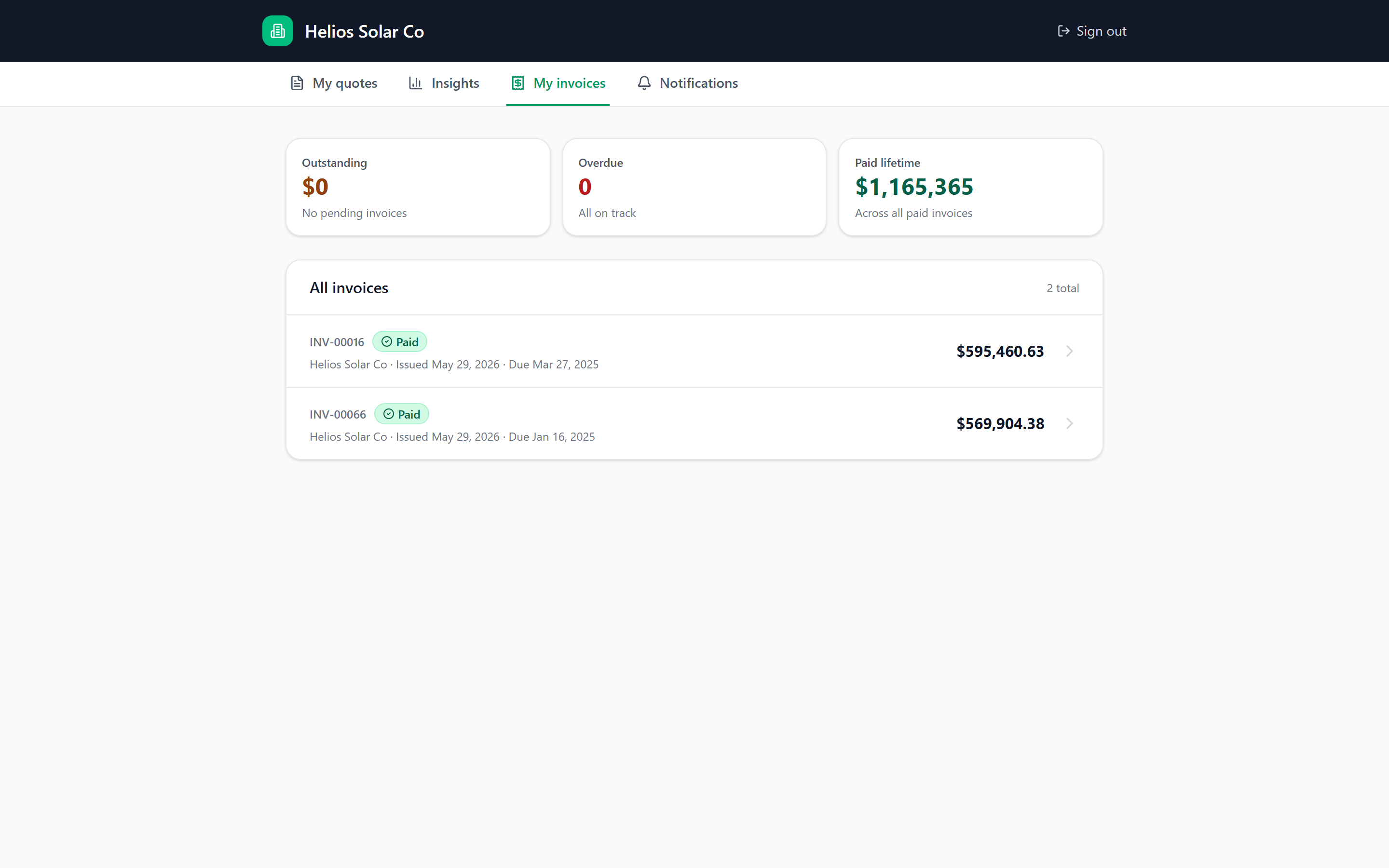Click the Sign out arrow icon
This screenshot has height=868, width=1389.
click(x=1063, y=31)
